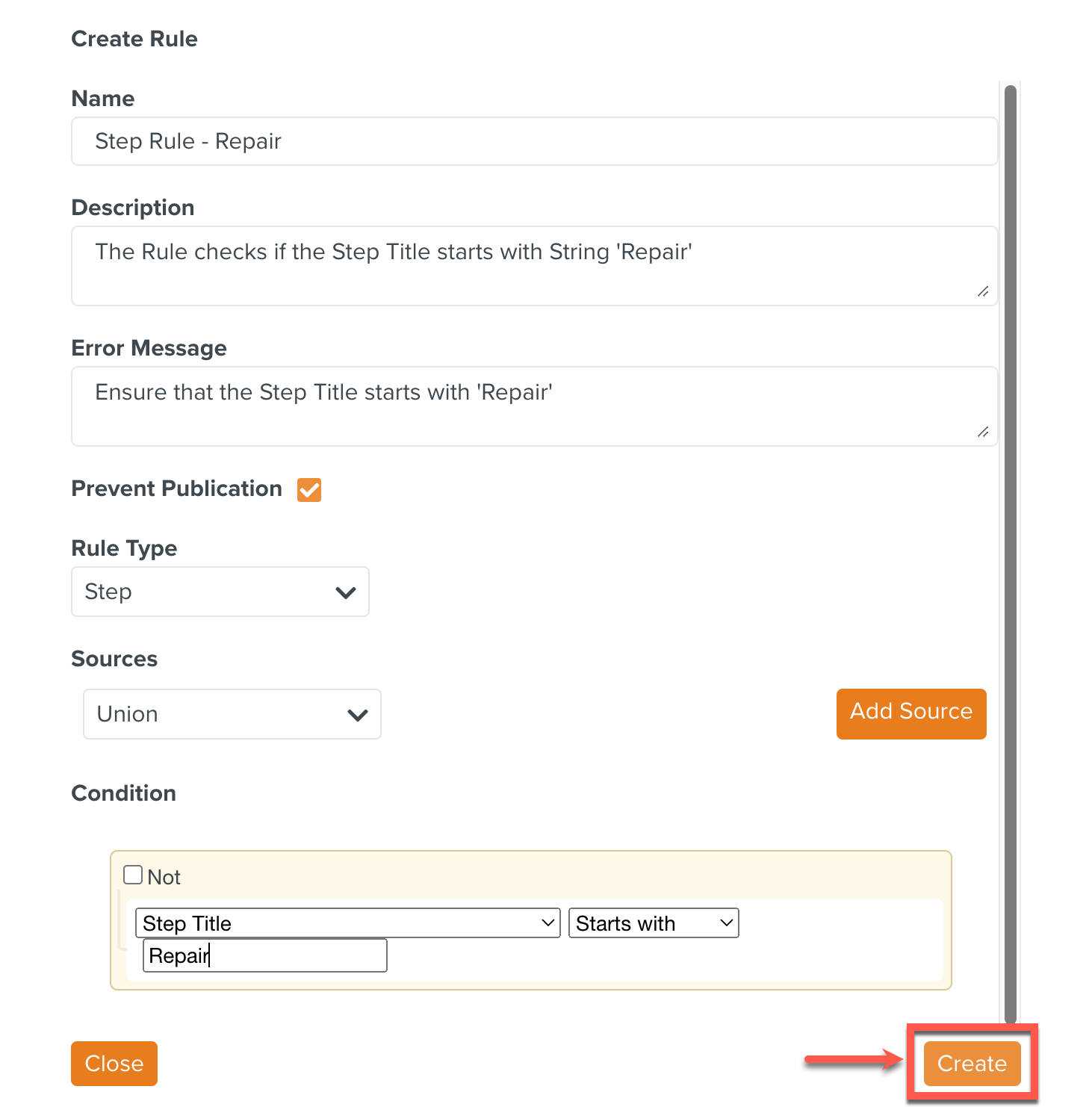Viewport: 1092px width, 1107px height.
Task: Click the Error Message field resize handle
Action: pos(983,432)
